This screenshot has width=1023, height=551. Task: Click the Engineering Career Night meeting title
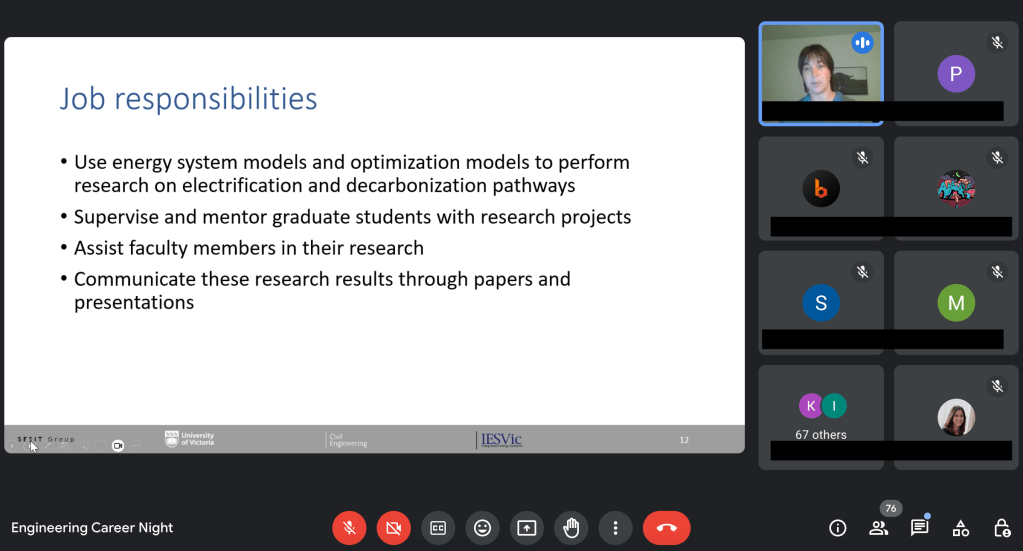92,528
